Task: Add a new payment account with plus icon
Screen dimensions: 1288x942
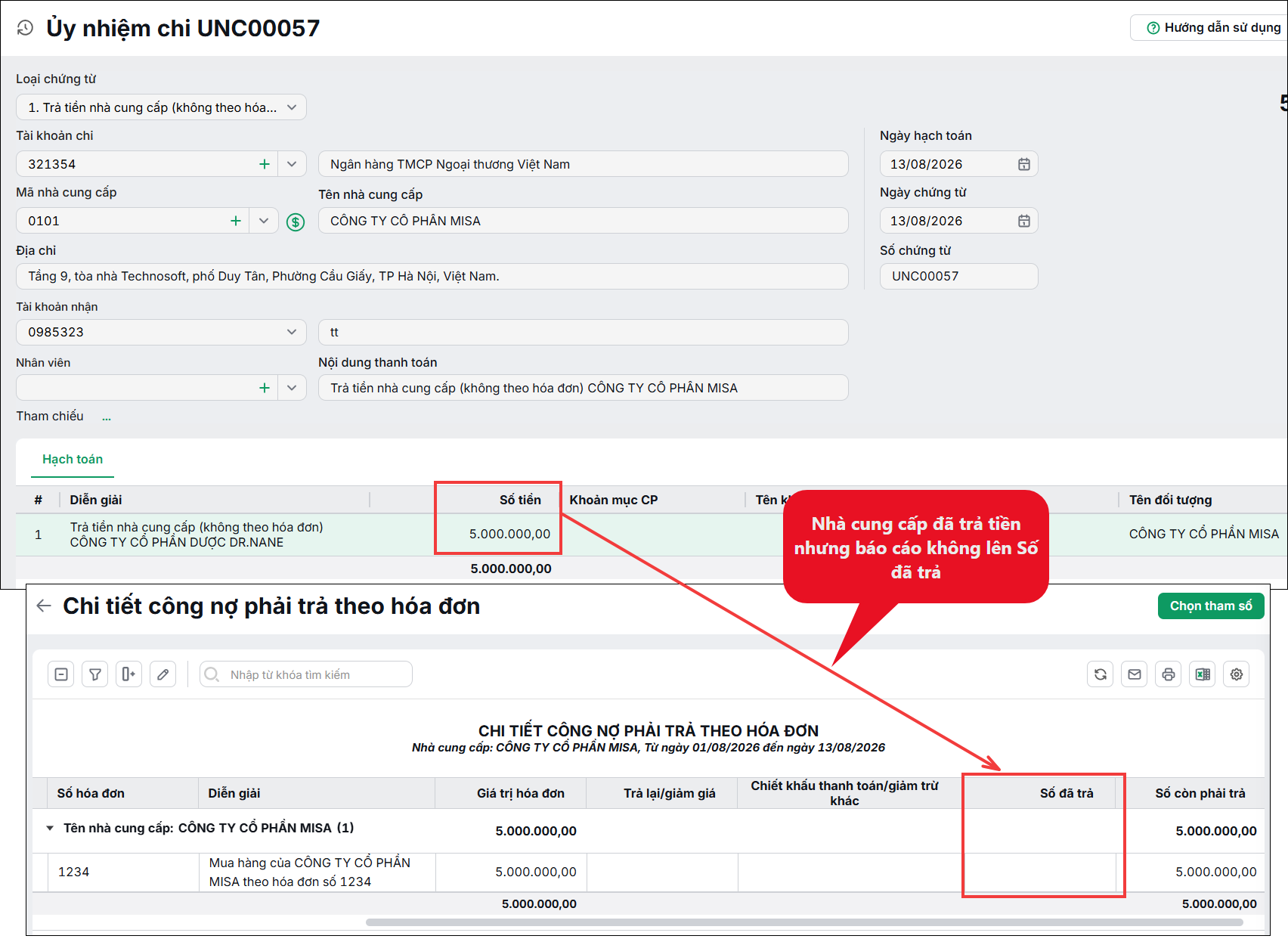Action: [x=265, y=164]
